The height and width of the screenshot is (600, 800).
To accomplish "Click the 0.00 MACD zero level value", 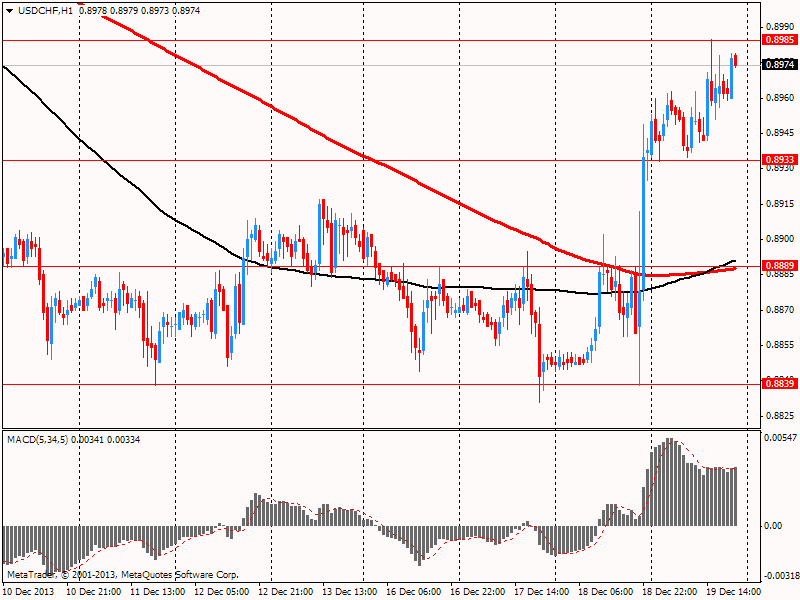I will coord(773,526).
